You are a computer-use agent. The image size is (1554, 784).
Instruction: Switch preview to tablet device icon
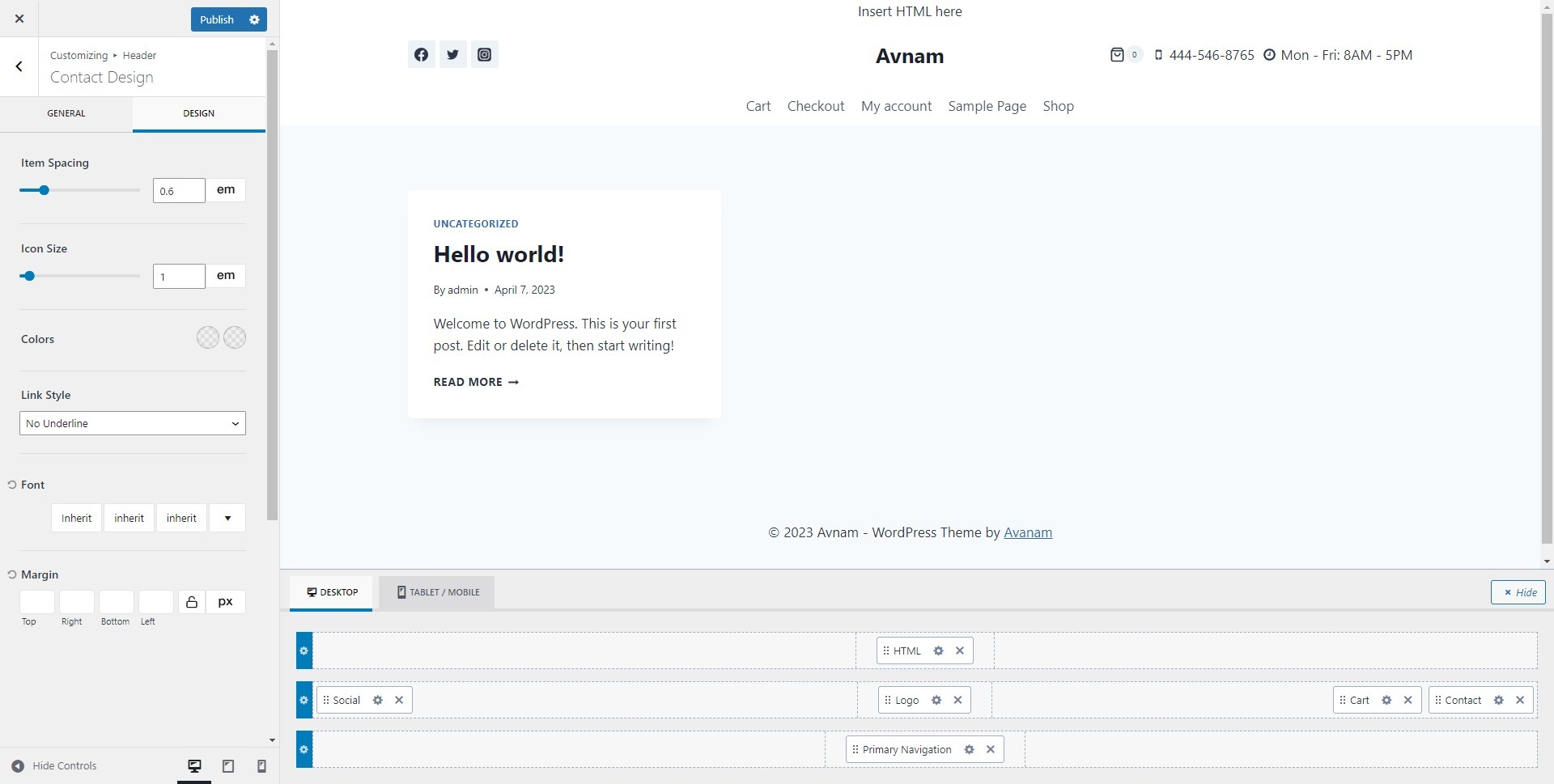point(228,766)
